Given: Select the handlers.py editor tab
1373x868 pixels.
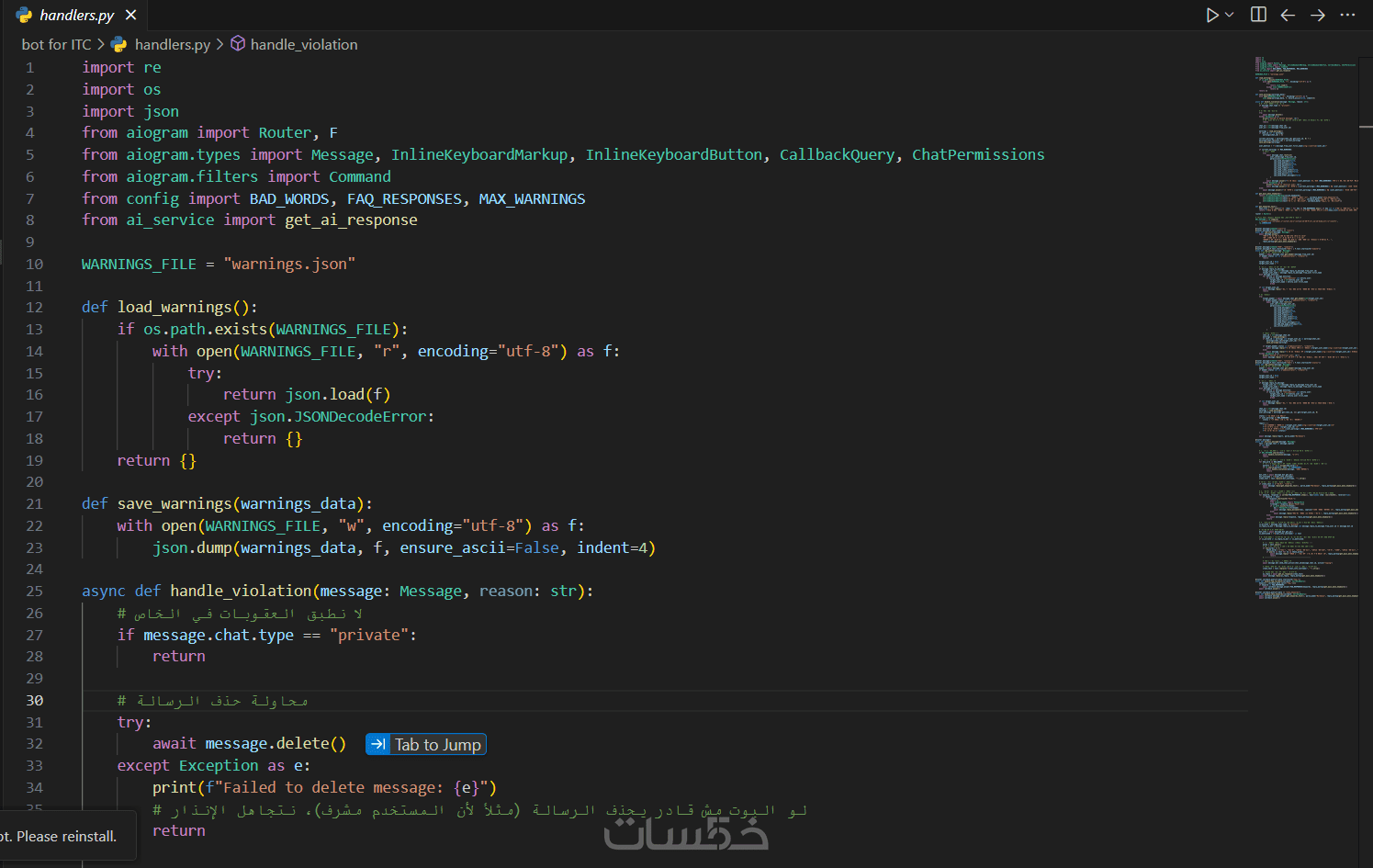Looking at the screenshot, I should (75, 15).
